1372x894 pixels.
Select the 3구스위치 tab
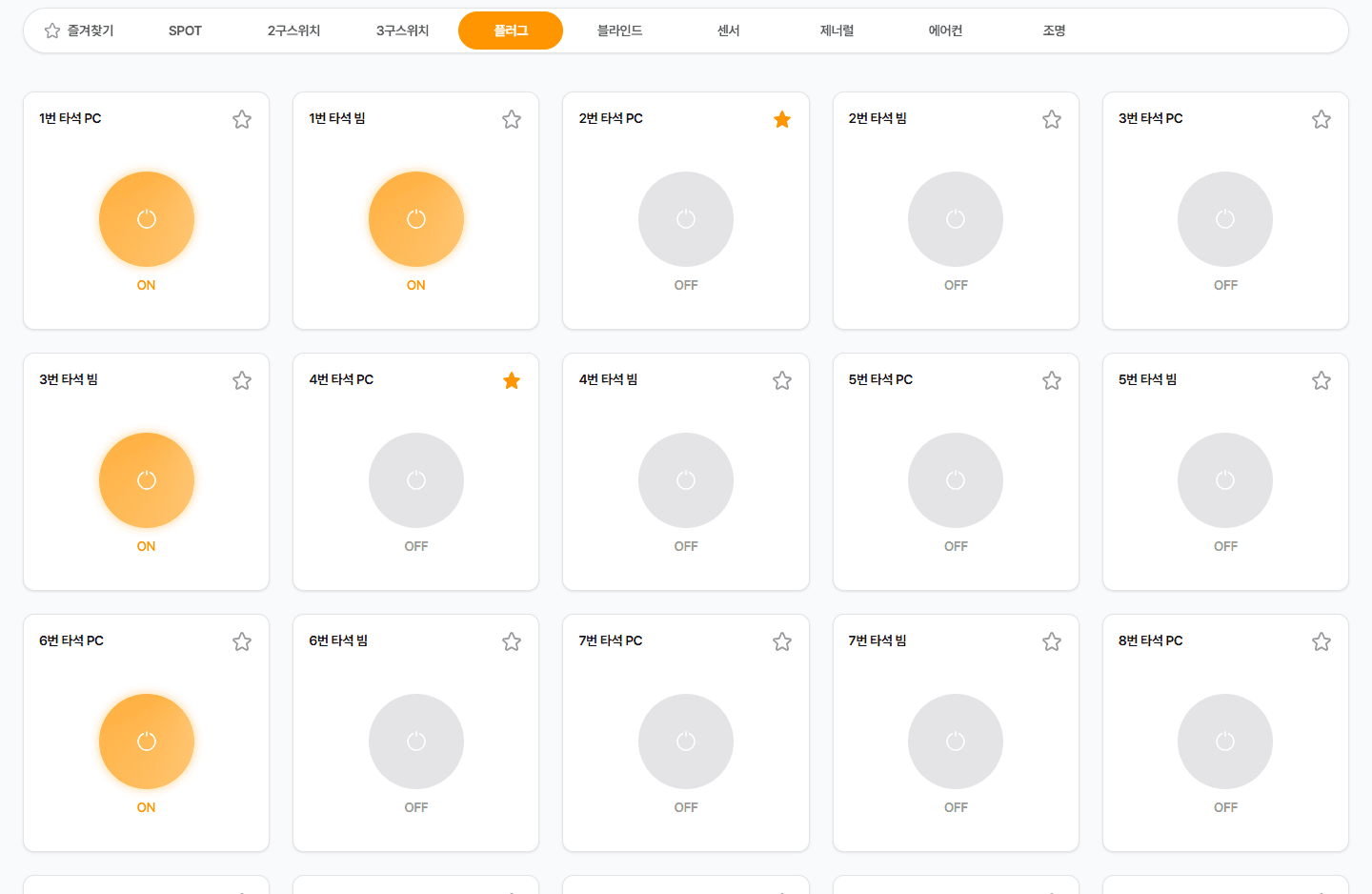402,30
